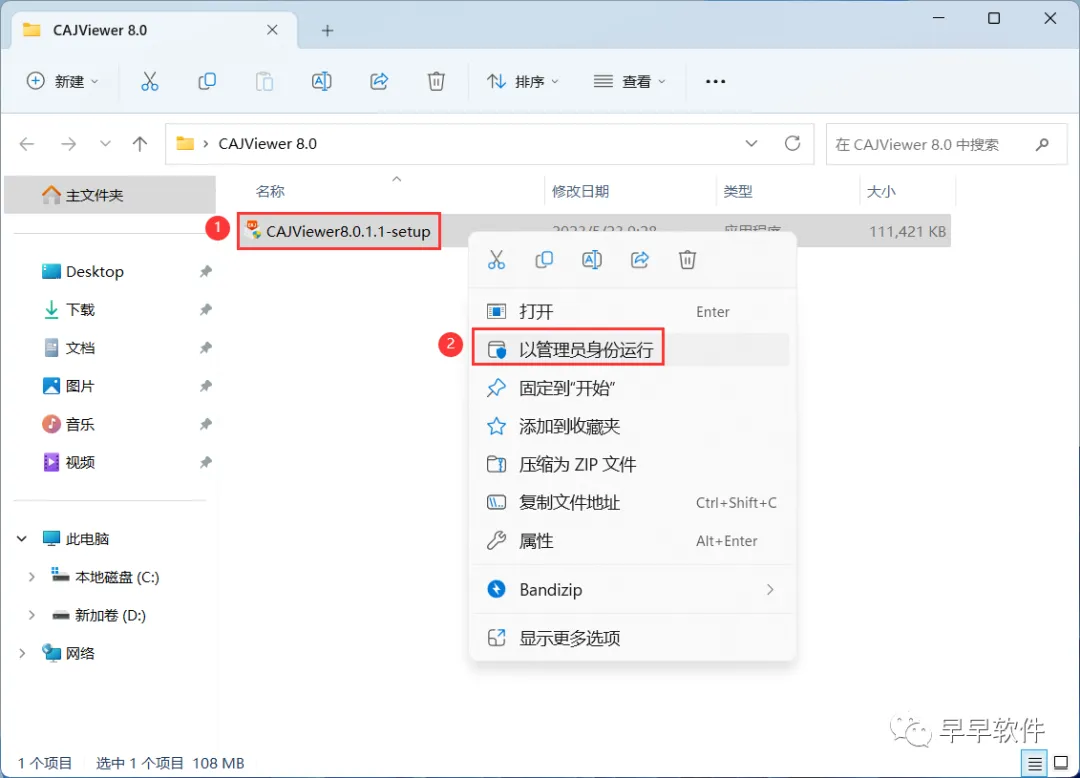This screenshot has height=778, width=1080.
Task: Open the Bandizip submenu
Action: (x=632, y=589)
